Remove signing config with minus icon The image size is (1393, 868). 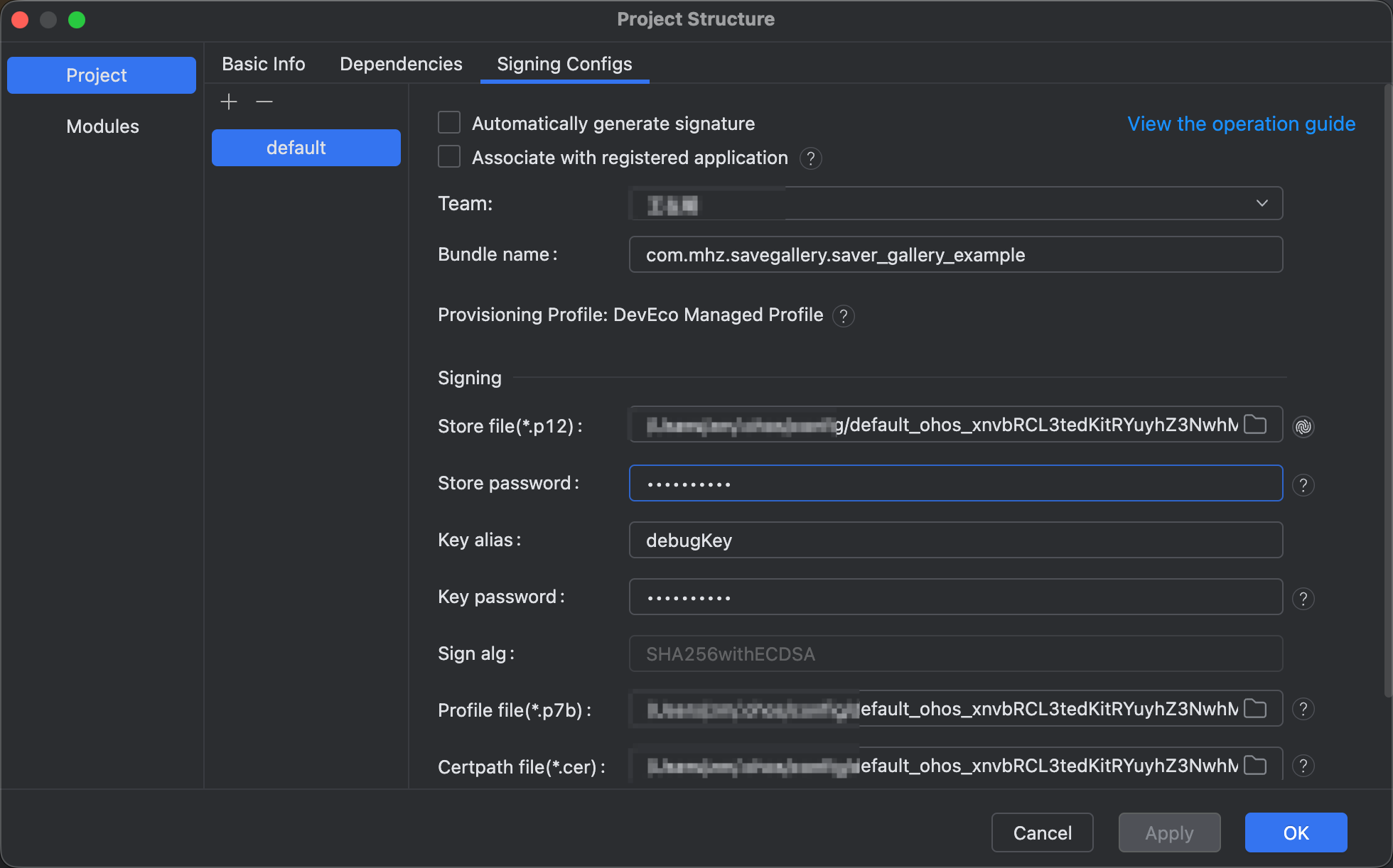click(x=264, y=102)
